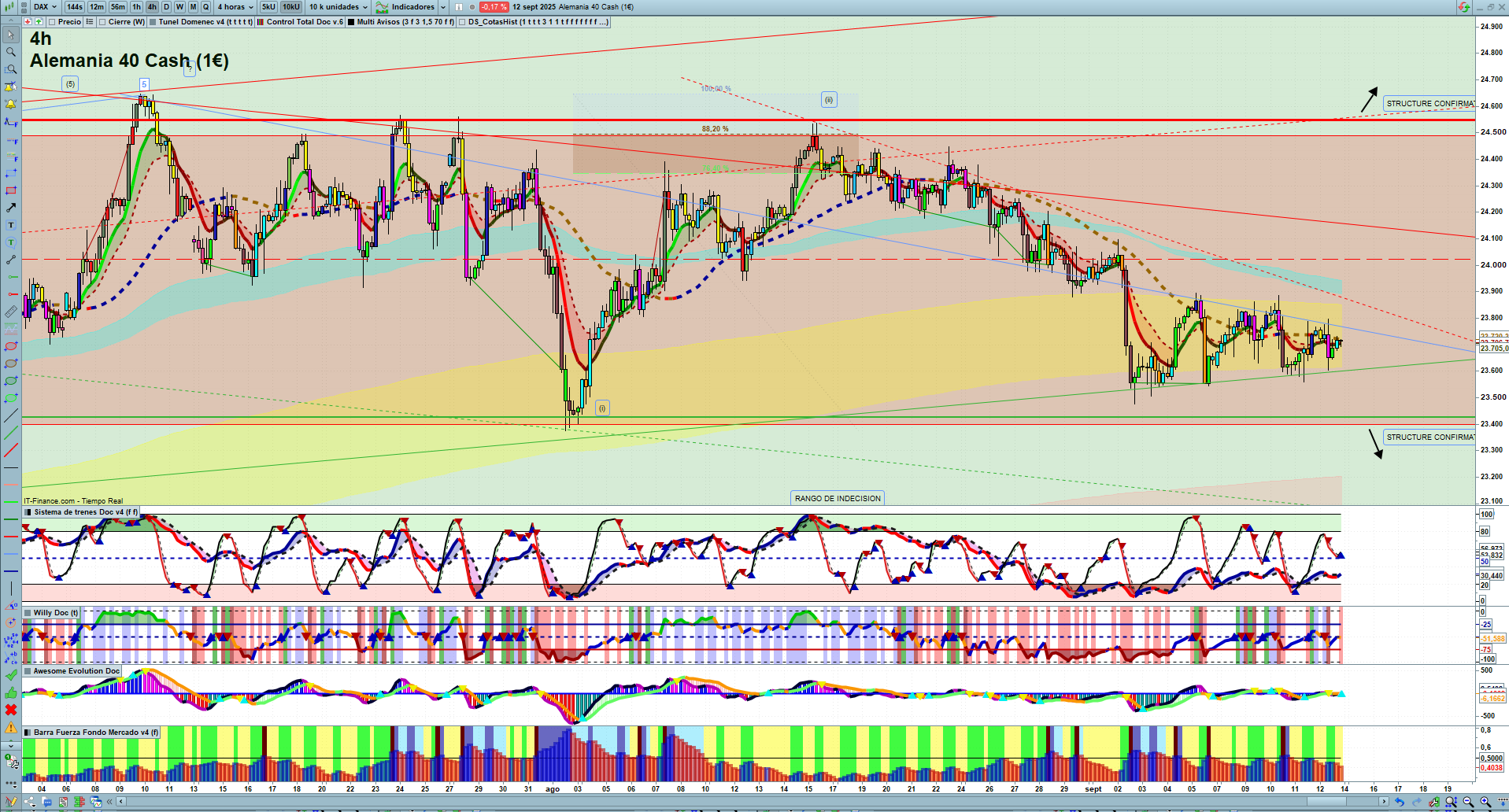Click the yellow warning triangle icon
1509x812 pixels.
pos(11,727)
